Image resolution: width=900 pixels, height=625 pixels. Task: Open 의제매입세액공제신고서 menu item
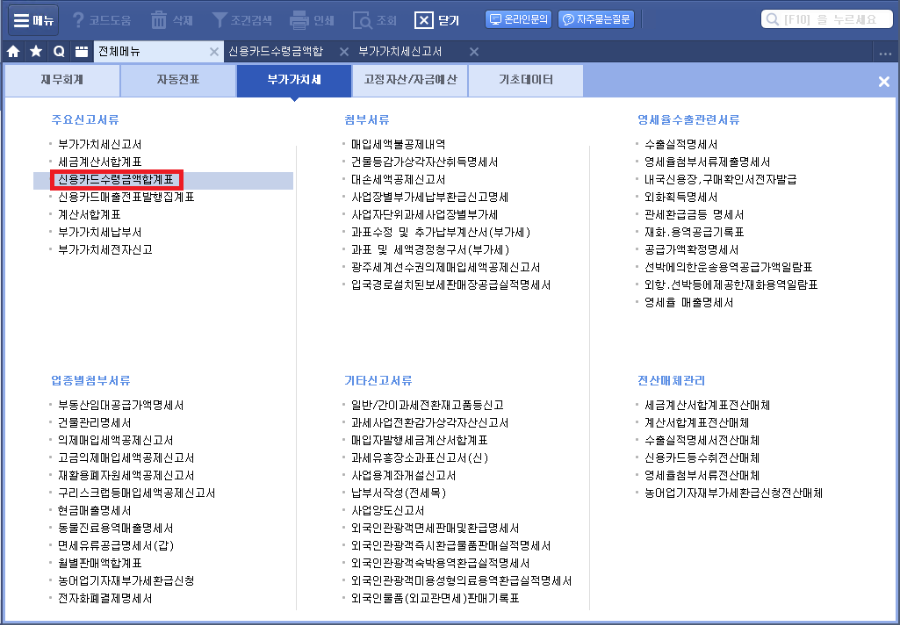[x=115, y=441]
